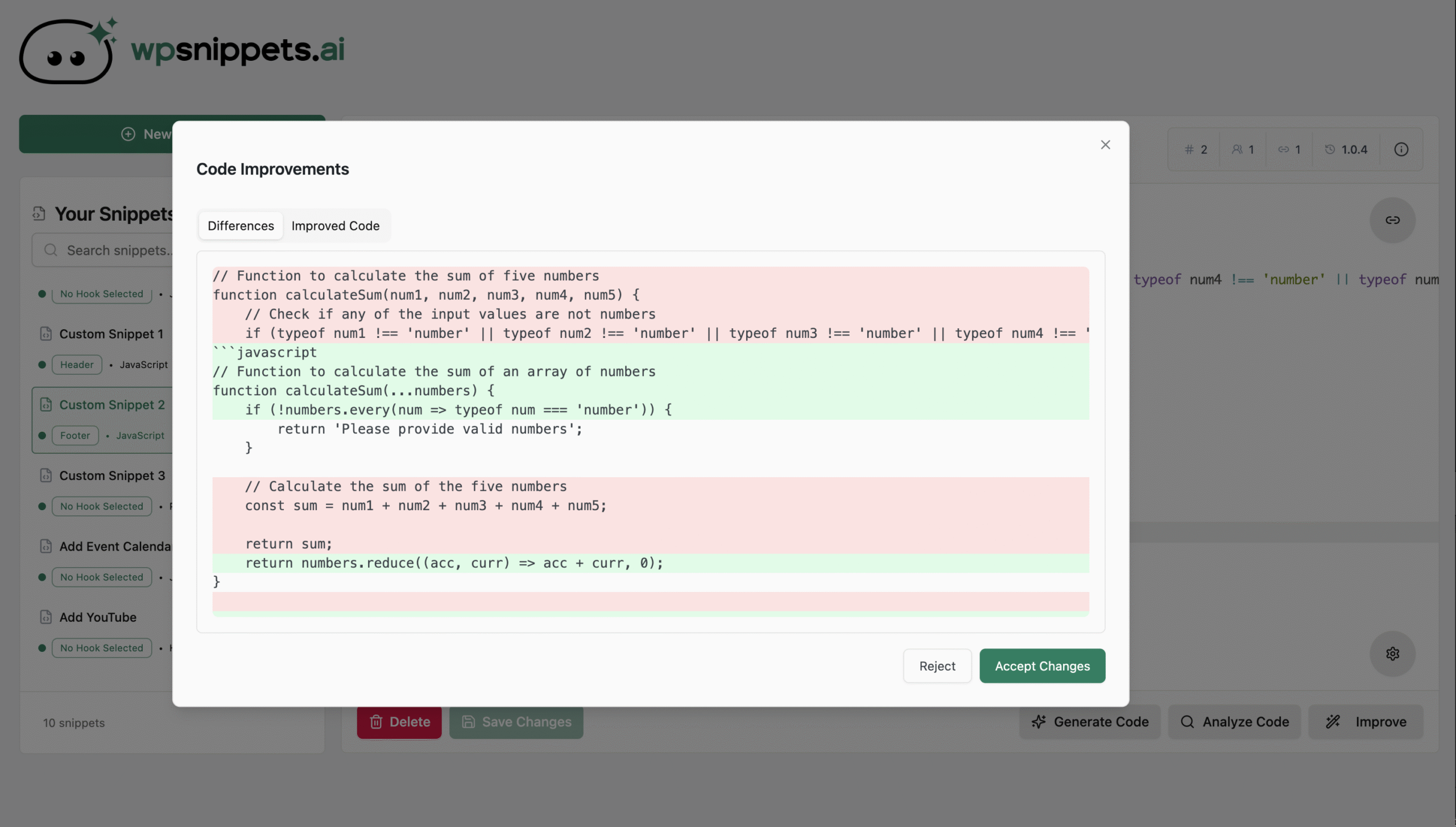Click the sparkle icon in Generate Code

(x=1039, y=722)
